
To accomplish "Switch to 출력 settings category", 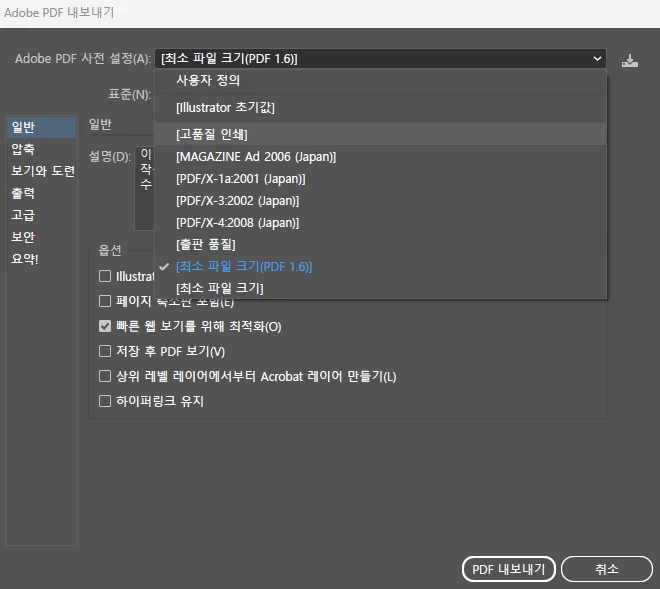I will pos(41,193).
